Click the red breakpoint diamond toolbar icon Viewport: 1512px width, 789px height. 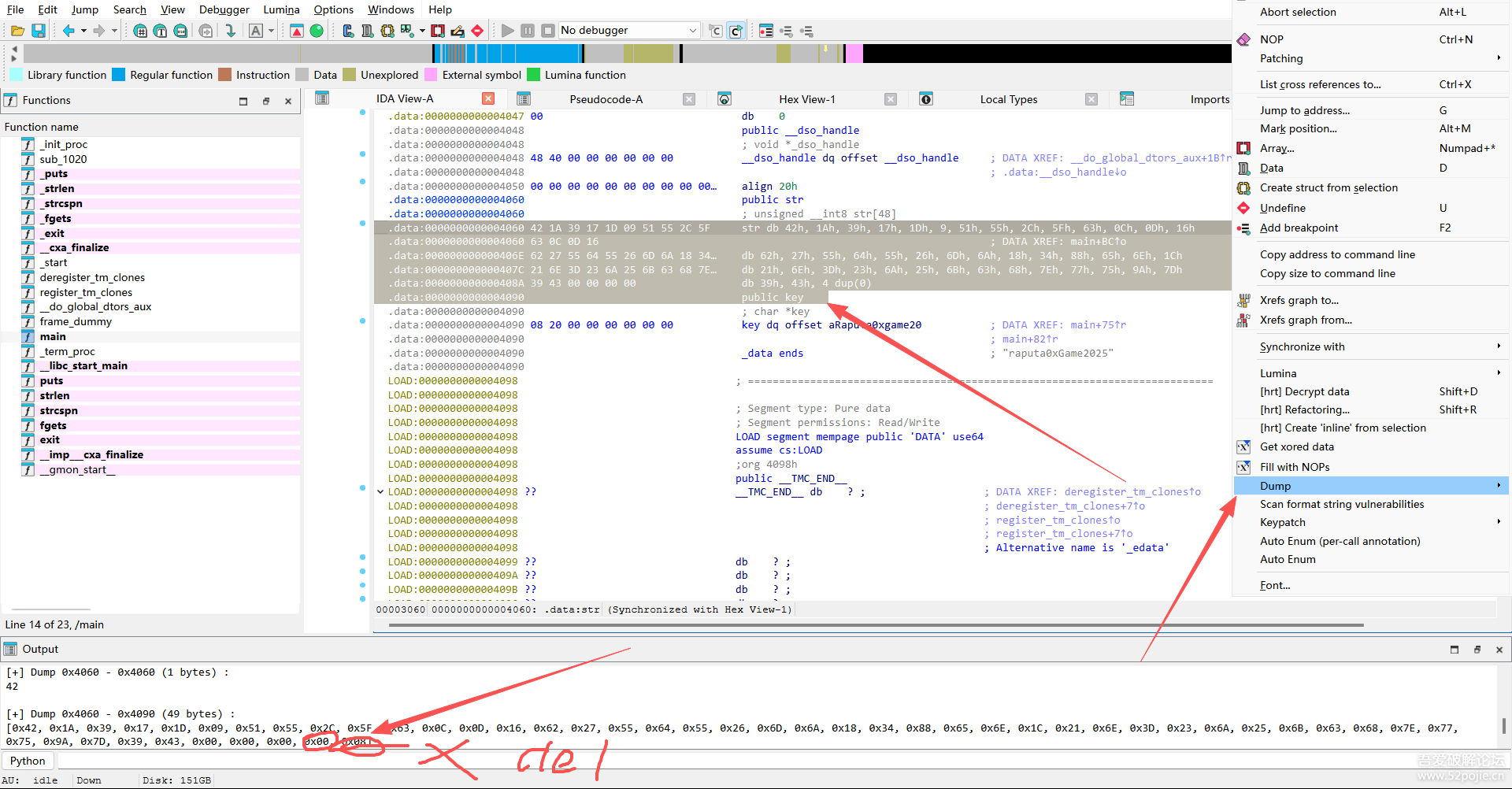pyautogui.click(x=477, y=31)
